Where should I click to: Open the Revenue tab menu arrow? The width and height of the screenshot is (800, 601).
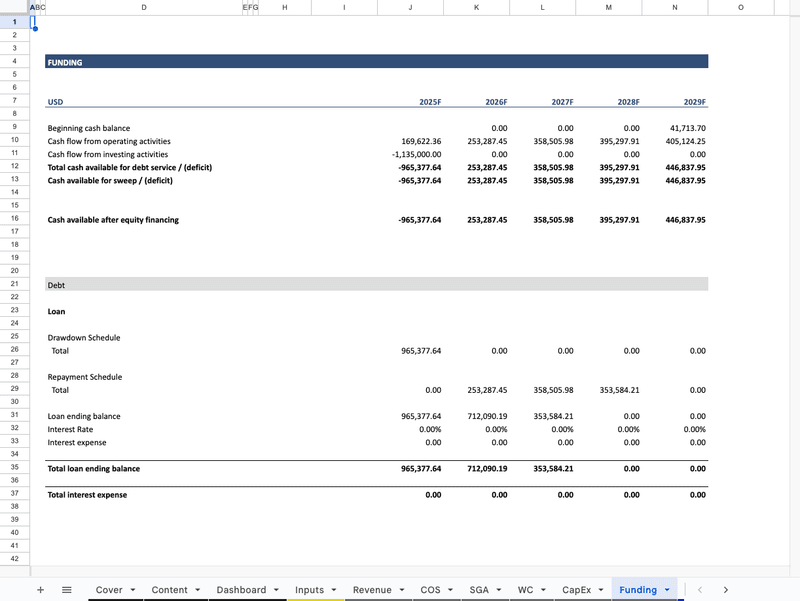401,590
